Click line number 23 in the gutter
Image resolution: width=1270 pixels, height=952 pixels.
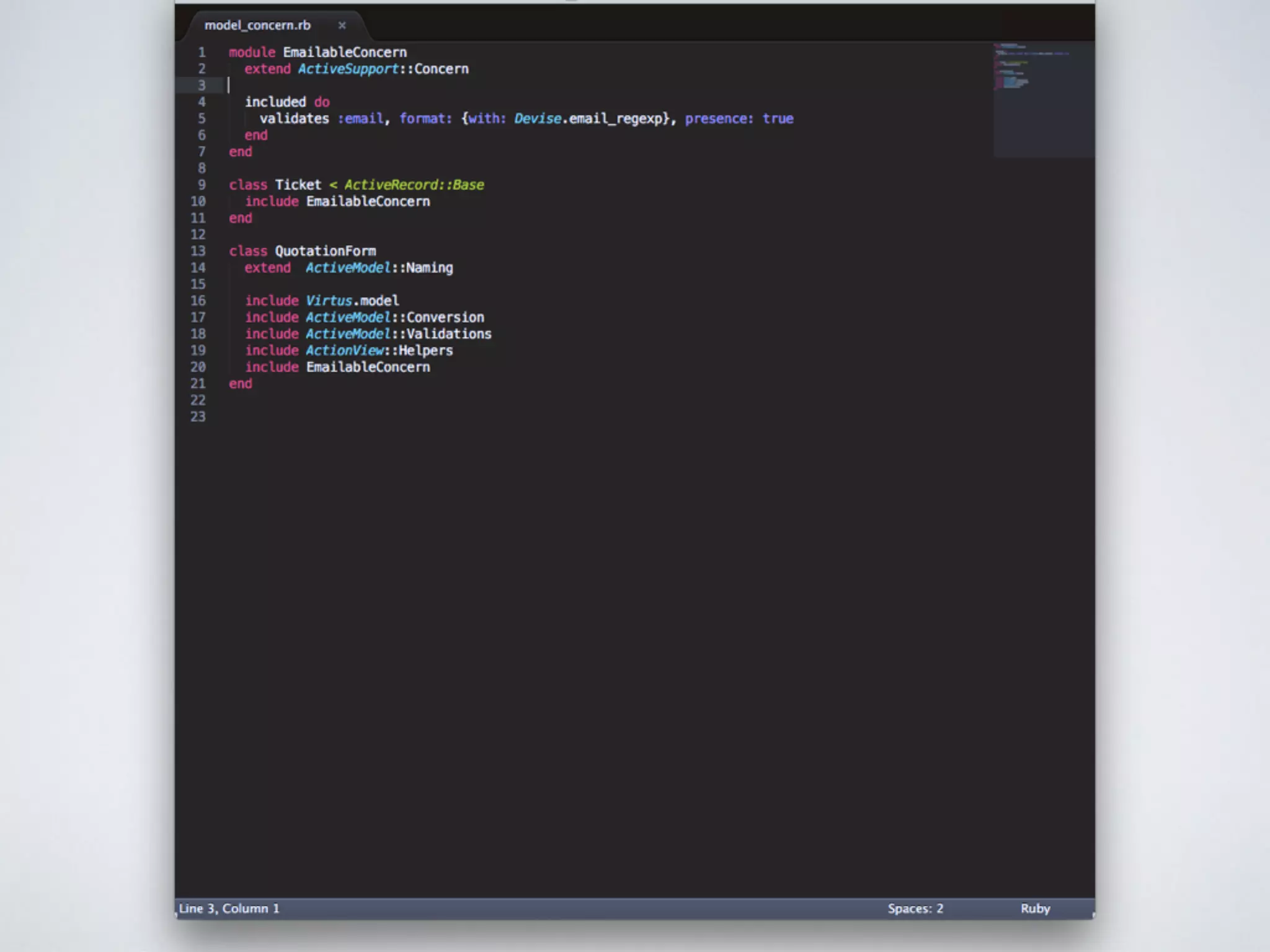tap(198, 416)
